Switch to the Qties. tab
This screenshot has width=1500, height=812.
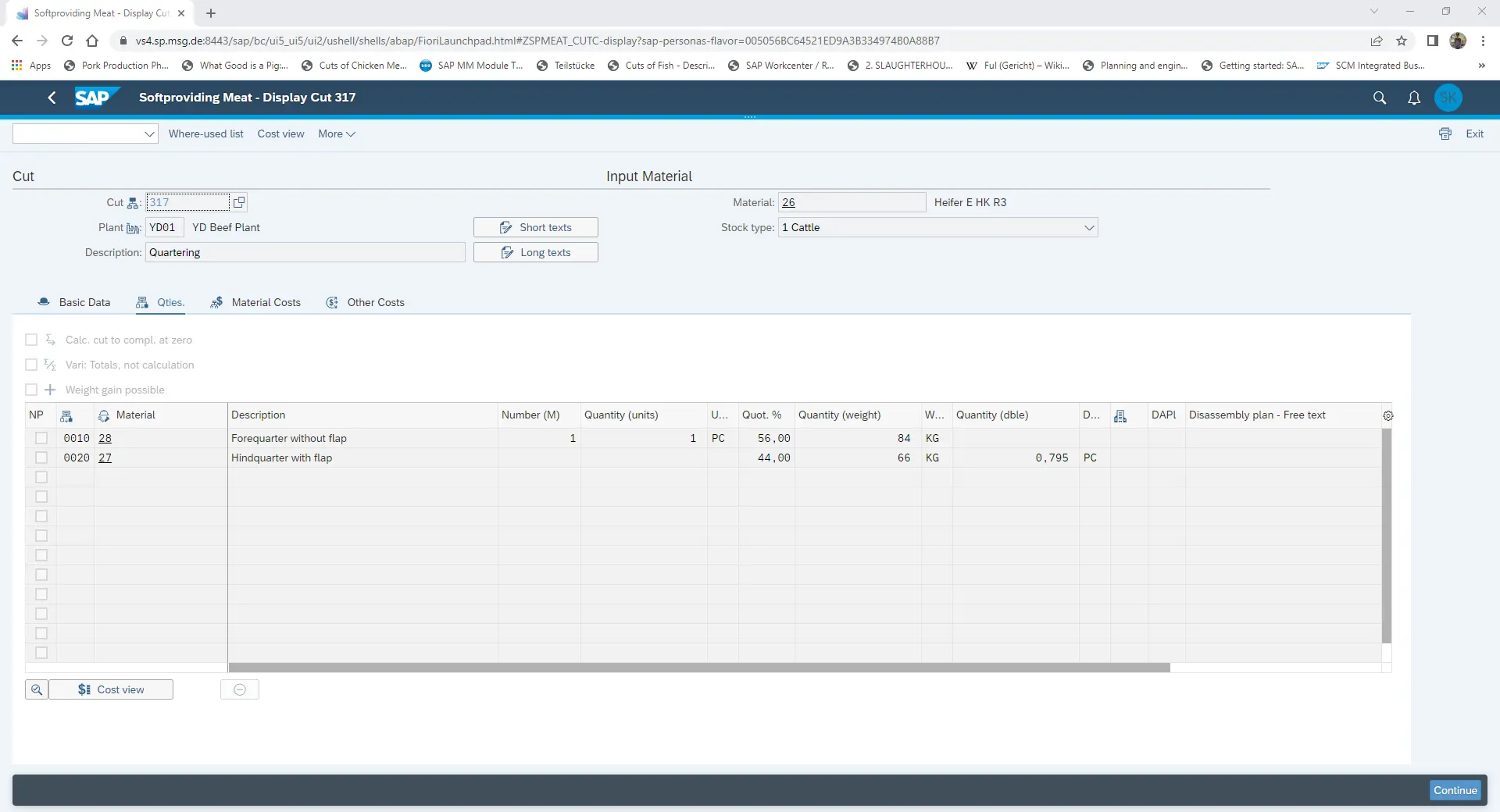160,302
